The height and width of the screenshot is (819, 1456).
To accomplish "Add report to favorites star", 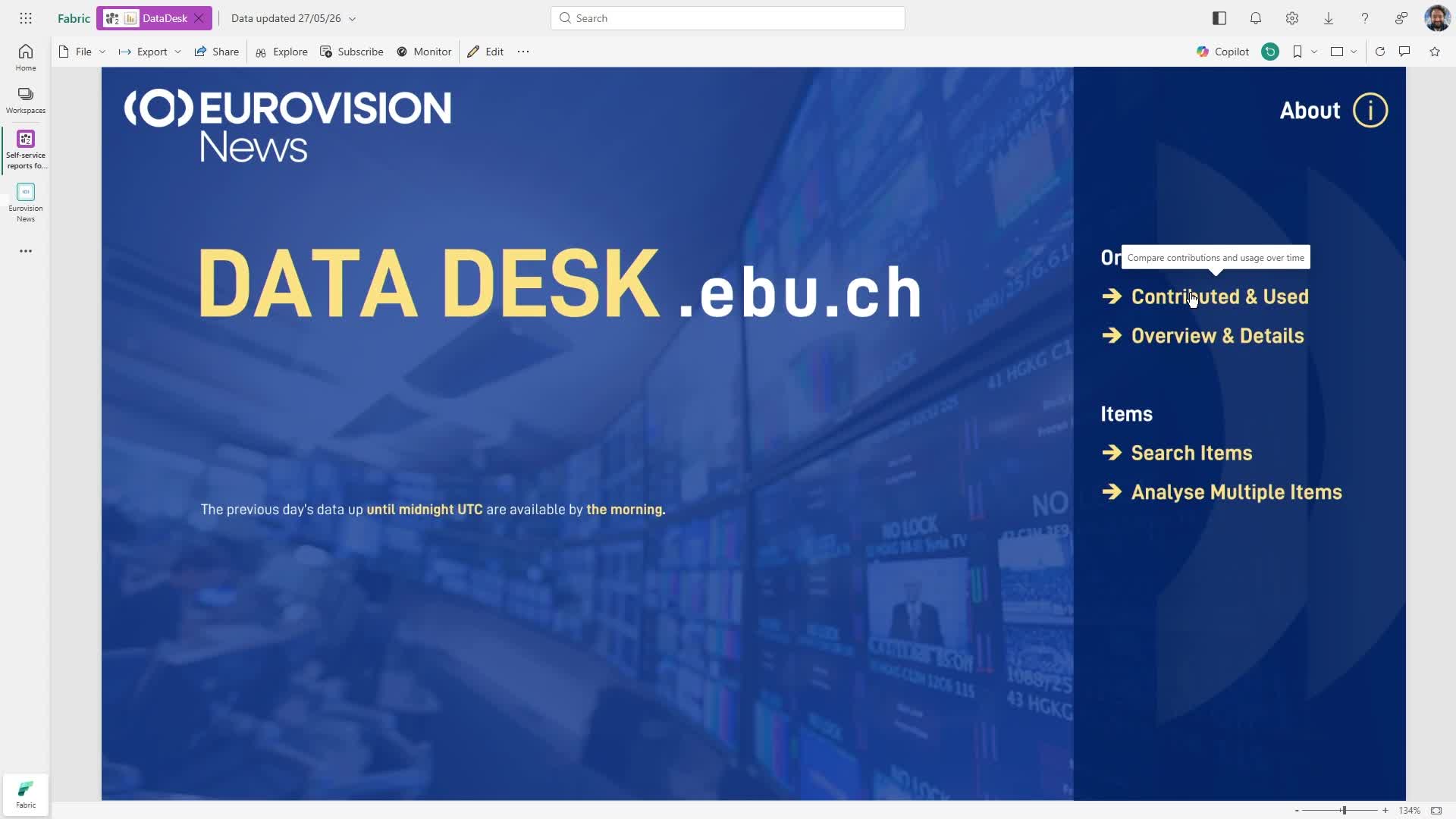I will (1435, 52).
